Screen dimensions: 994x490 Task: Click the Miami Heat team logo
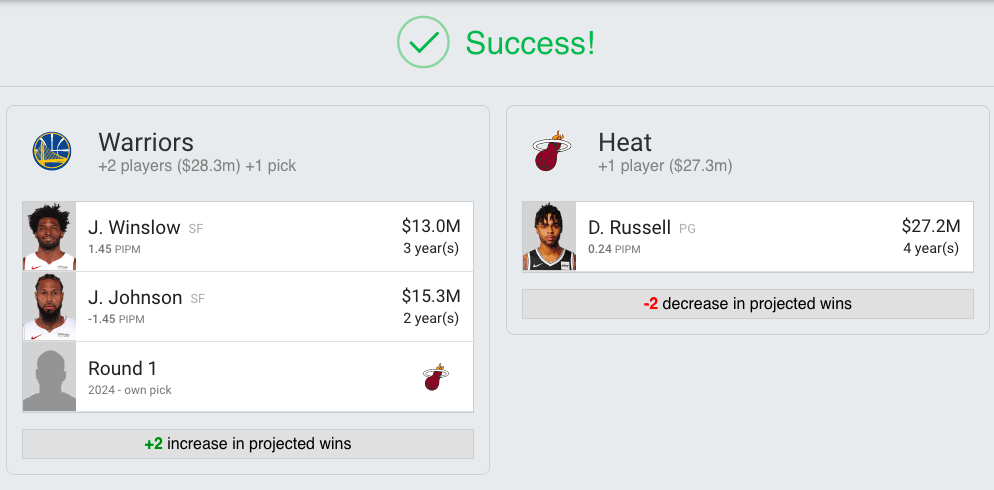click(551, 152)
